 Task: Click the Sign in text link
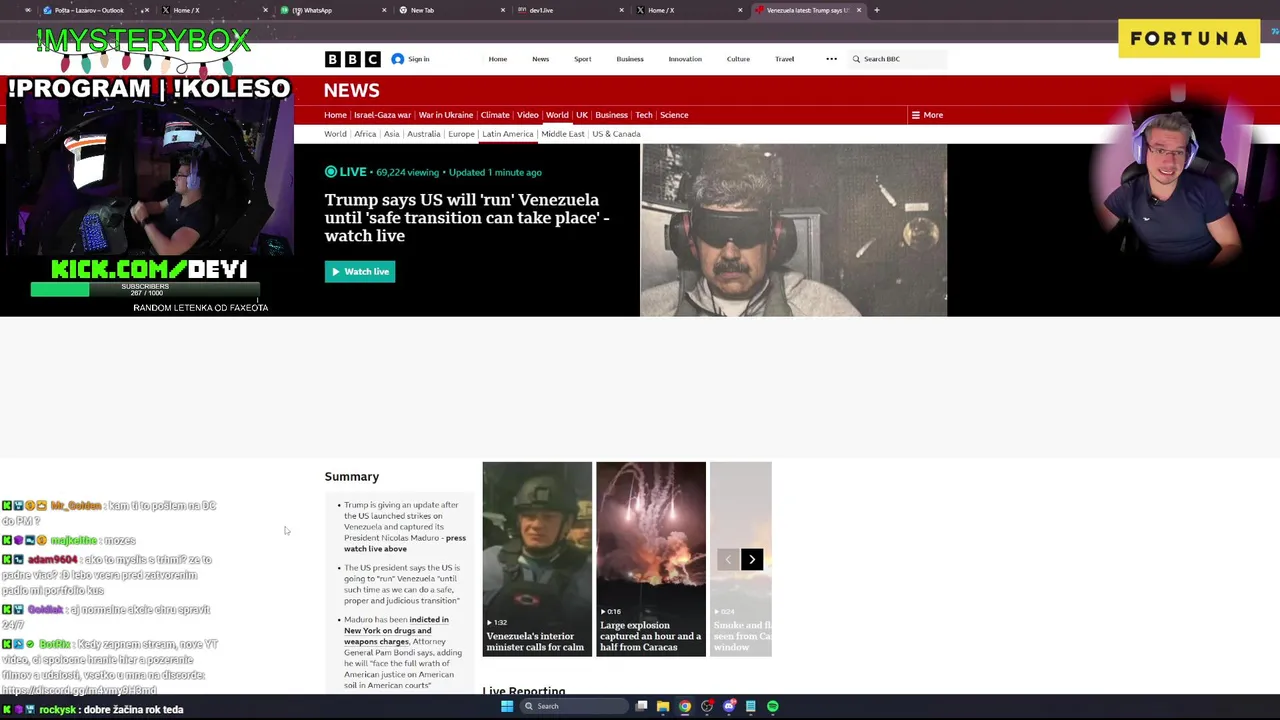[x=418, y=59]
